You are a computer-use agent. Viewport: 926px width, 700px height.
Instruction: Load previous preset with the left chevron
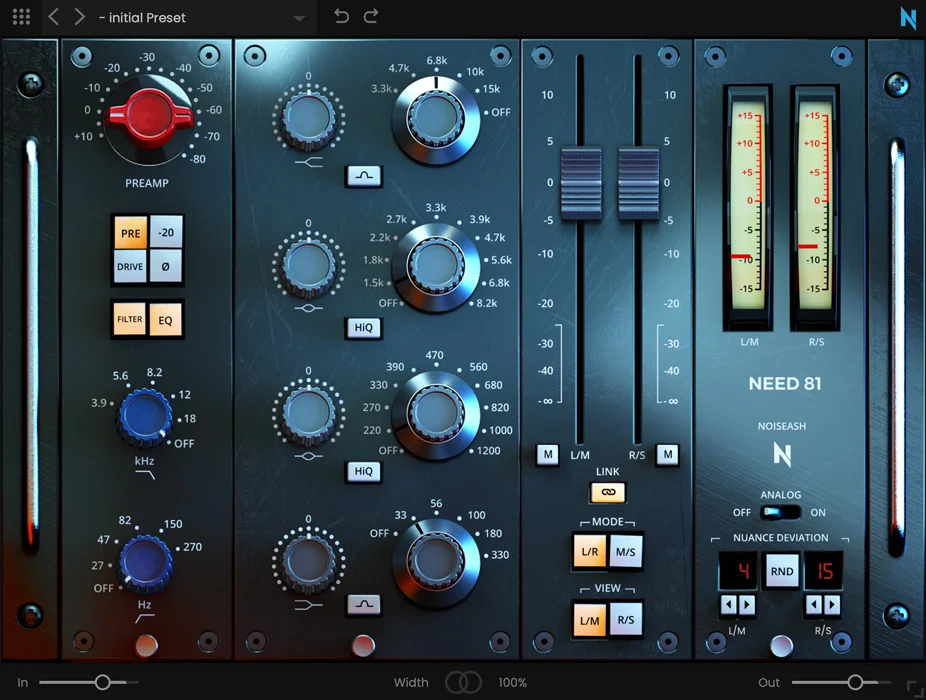pos(52,17)
